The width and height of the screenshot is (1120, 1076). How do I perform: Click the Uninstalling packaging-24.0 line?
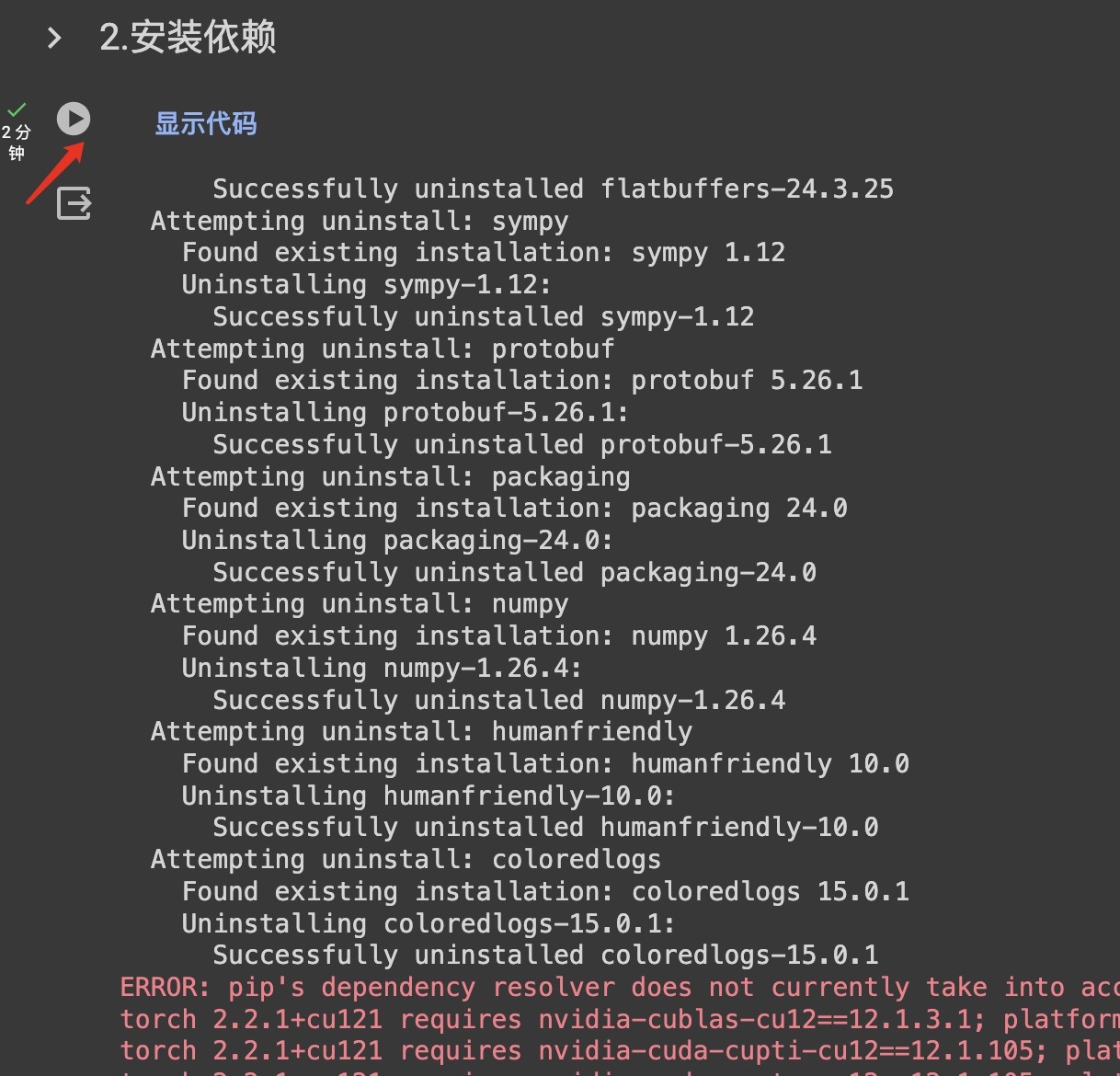pos(397,540)
